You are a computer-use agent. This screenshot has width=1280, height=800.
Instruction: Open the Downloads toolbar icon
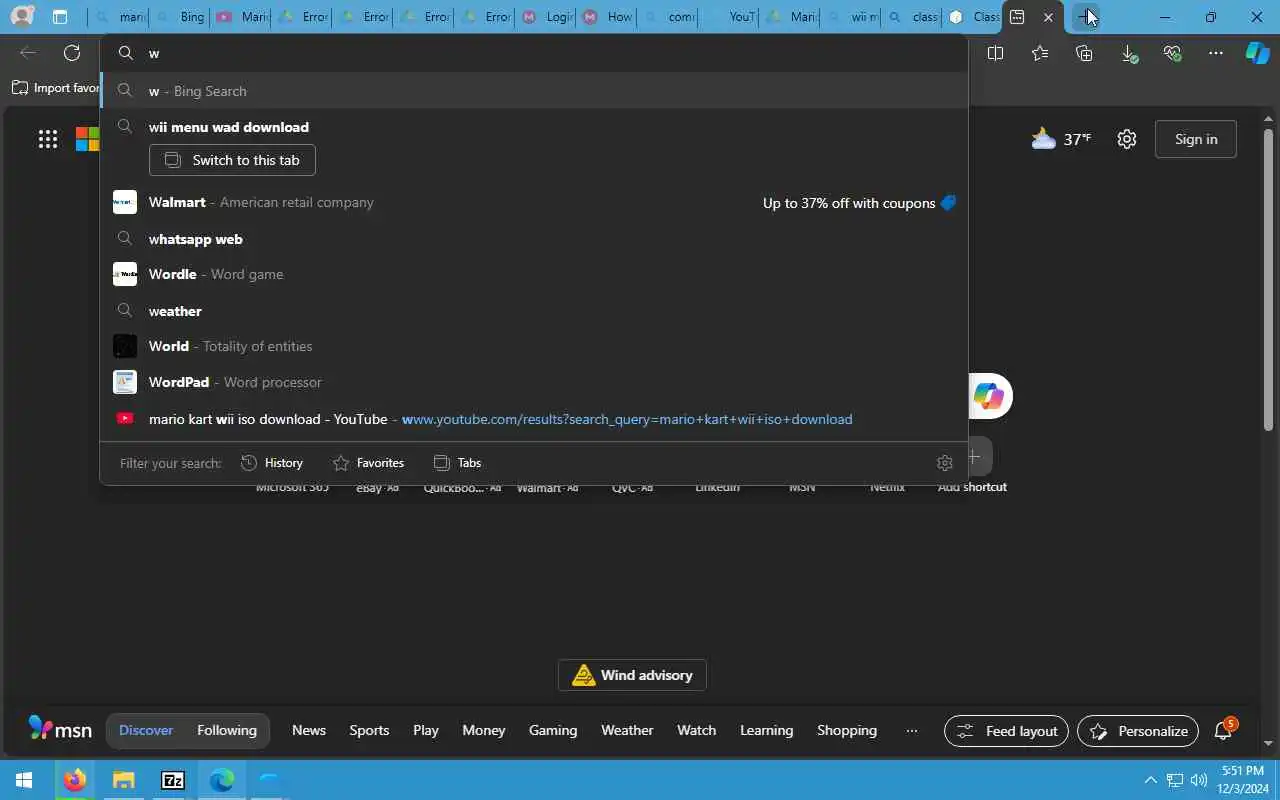click(1129, 53)
